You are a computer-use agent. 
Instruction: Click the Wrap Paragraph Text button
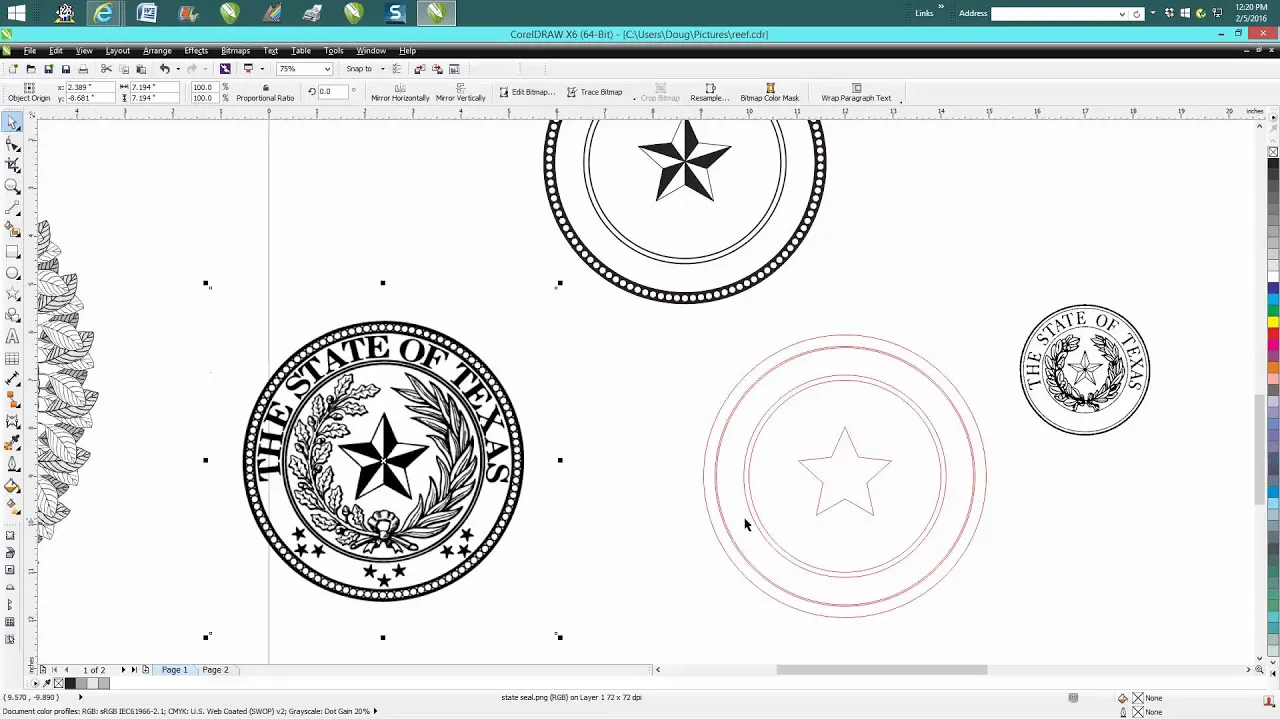coord(856,93)
